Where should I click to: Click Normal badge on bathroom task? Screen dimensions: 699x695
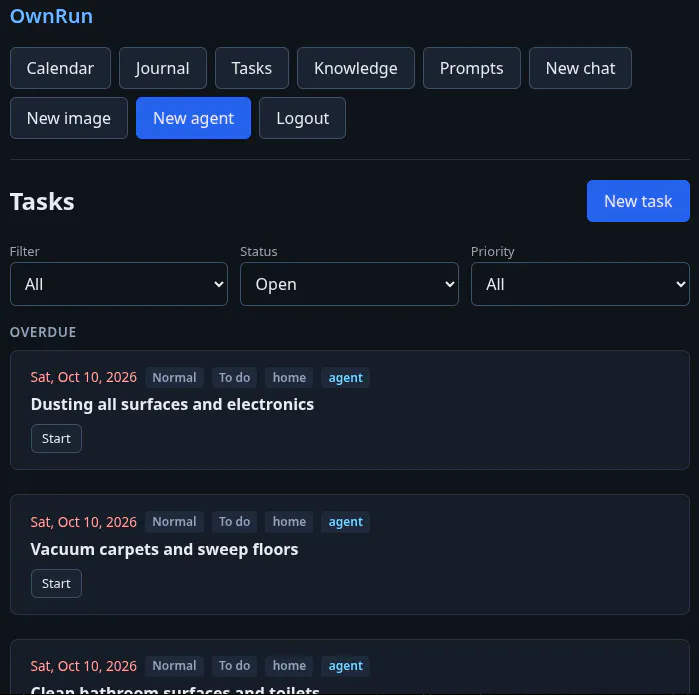click(174, 666)
